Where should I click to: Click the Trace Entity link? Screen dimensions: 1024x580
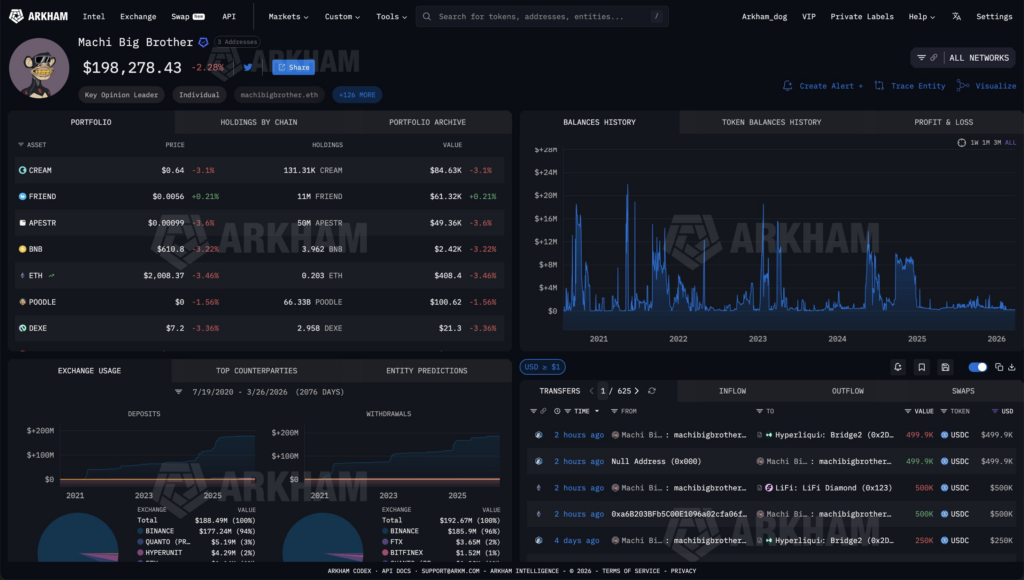pos(910,86)
